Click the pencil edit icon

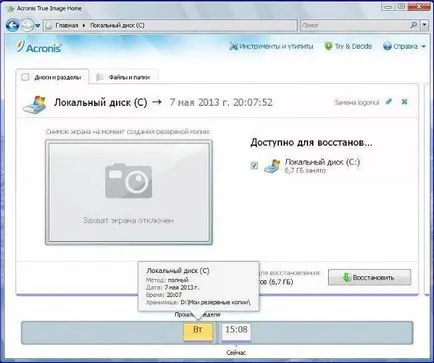389,102
